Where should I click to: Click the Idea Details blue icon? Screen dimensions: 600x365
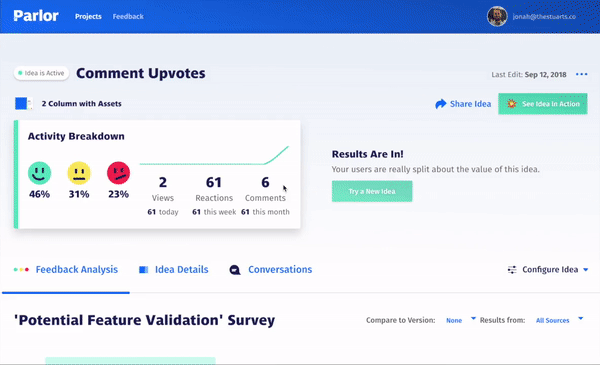click(x=143, y=270)
